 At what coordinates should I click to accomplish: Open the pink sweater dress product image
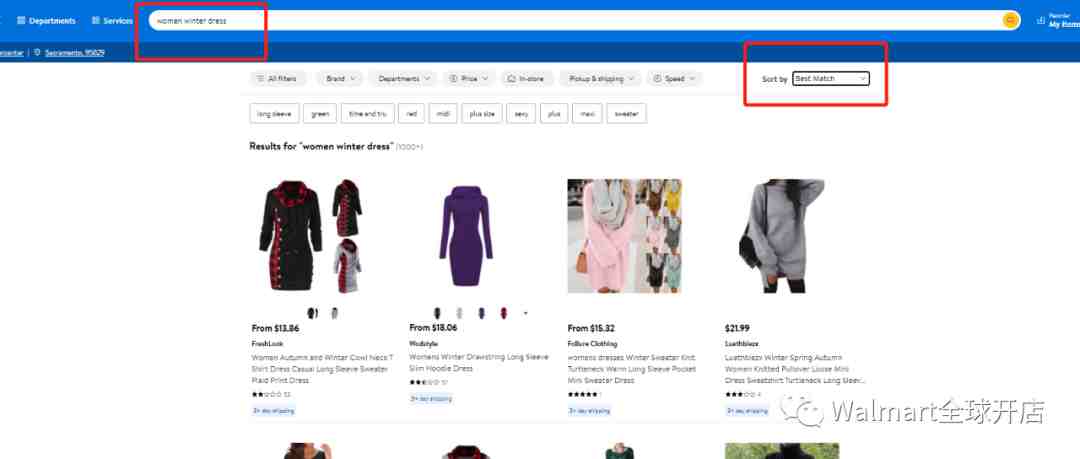coord(625,236)
